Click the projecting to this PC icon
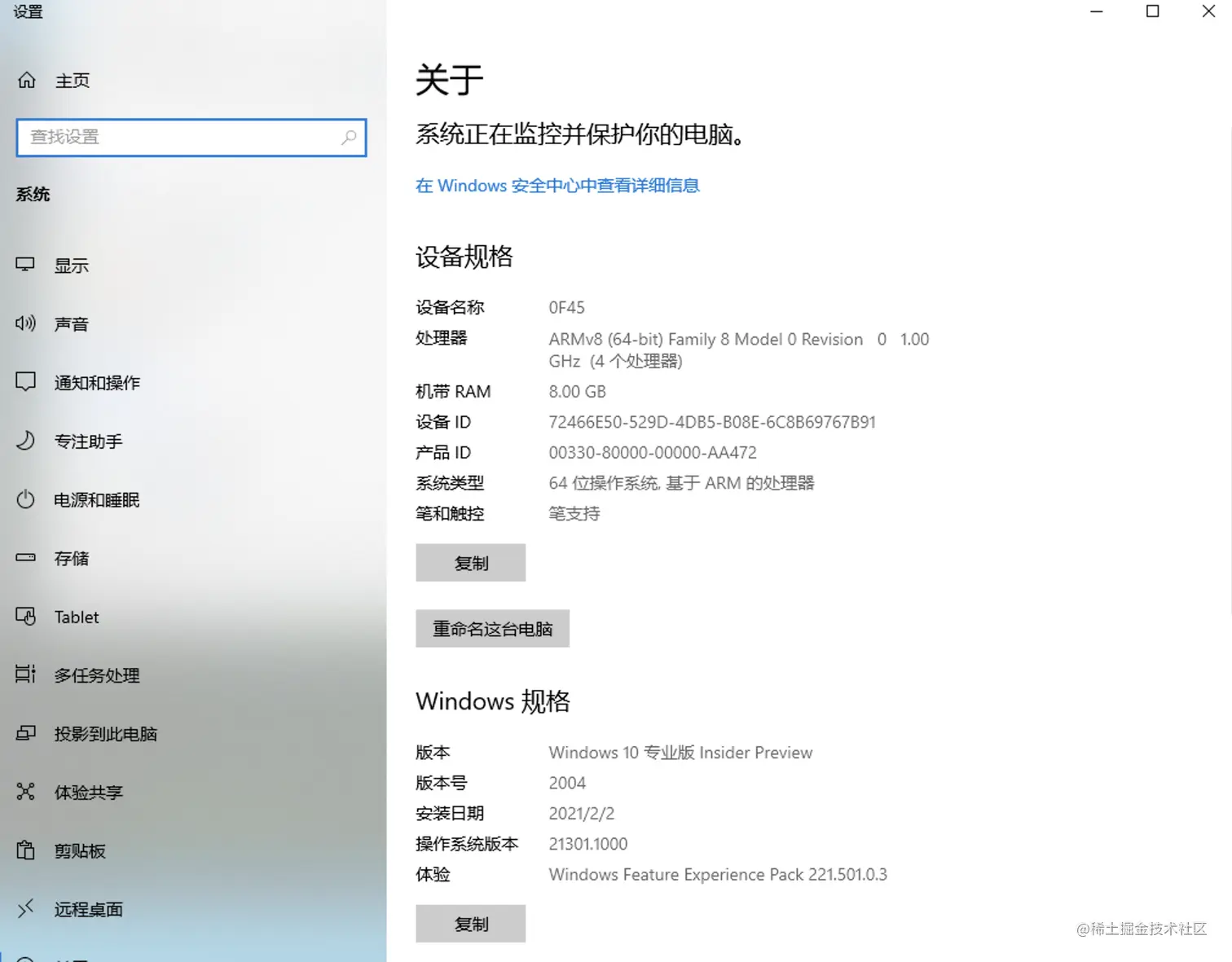 pos(25,733)
